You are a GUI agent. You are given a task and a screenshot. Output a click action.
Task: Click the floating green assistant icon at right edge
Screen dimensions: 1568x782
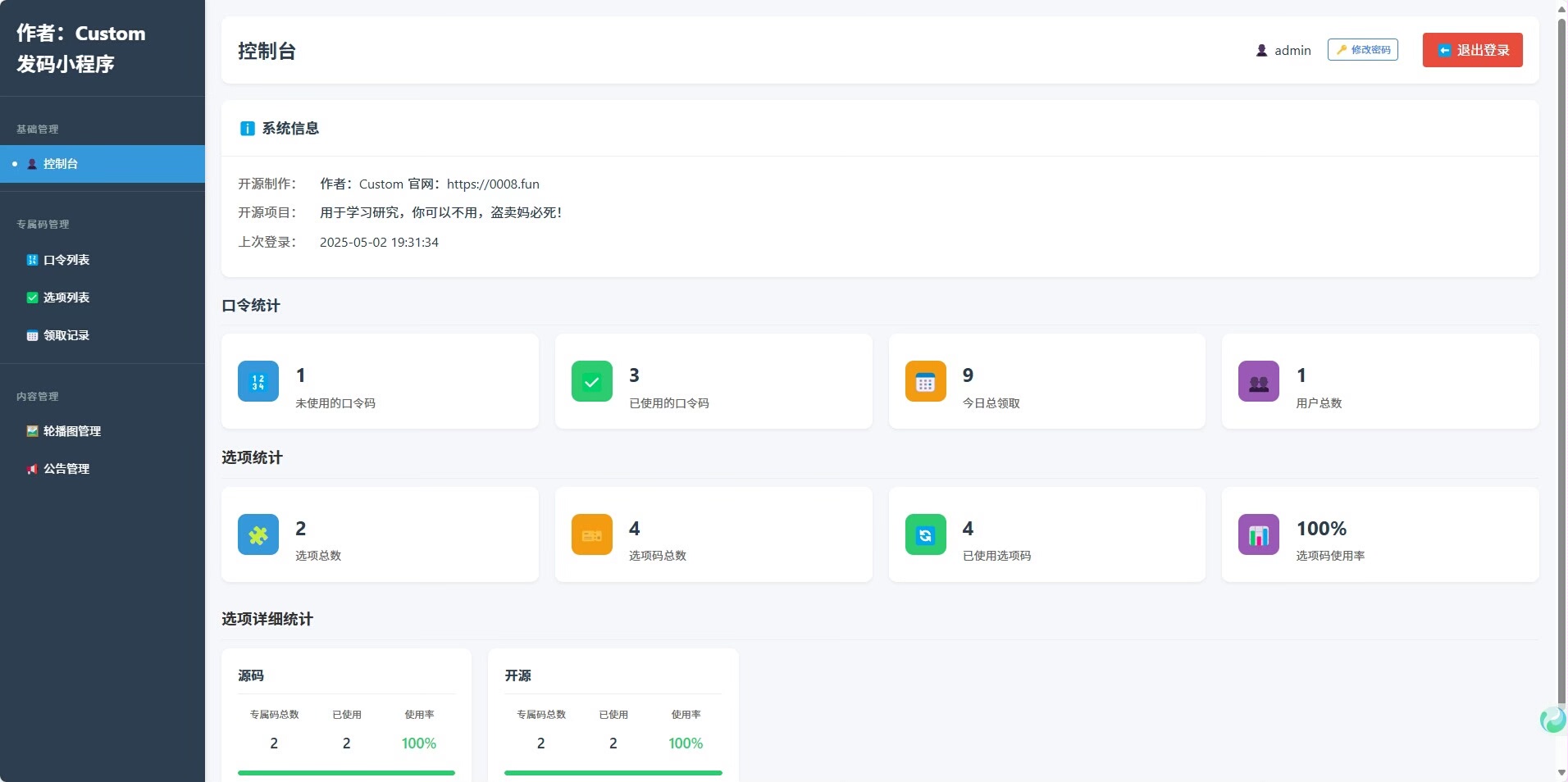click(x=1552, y=720)
